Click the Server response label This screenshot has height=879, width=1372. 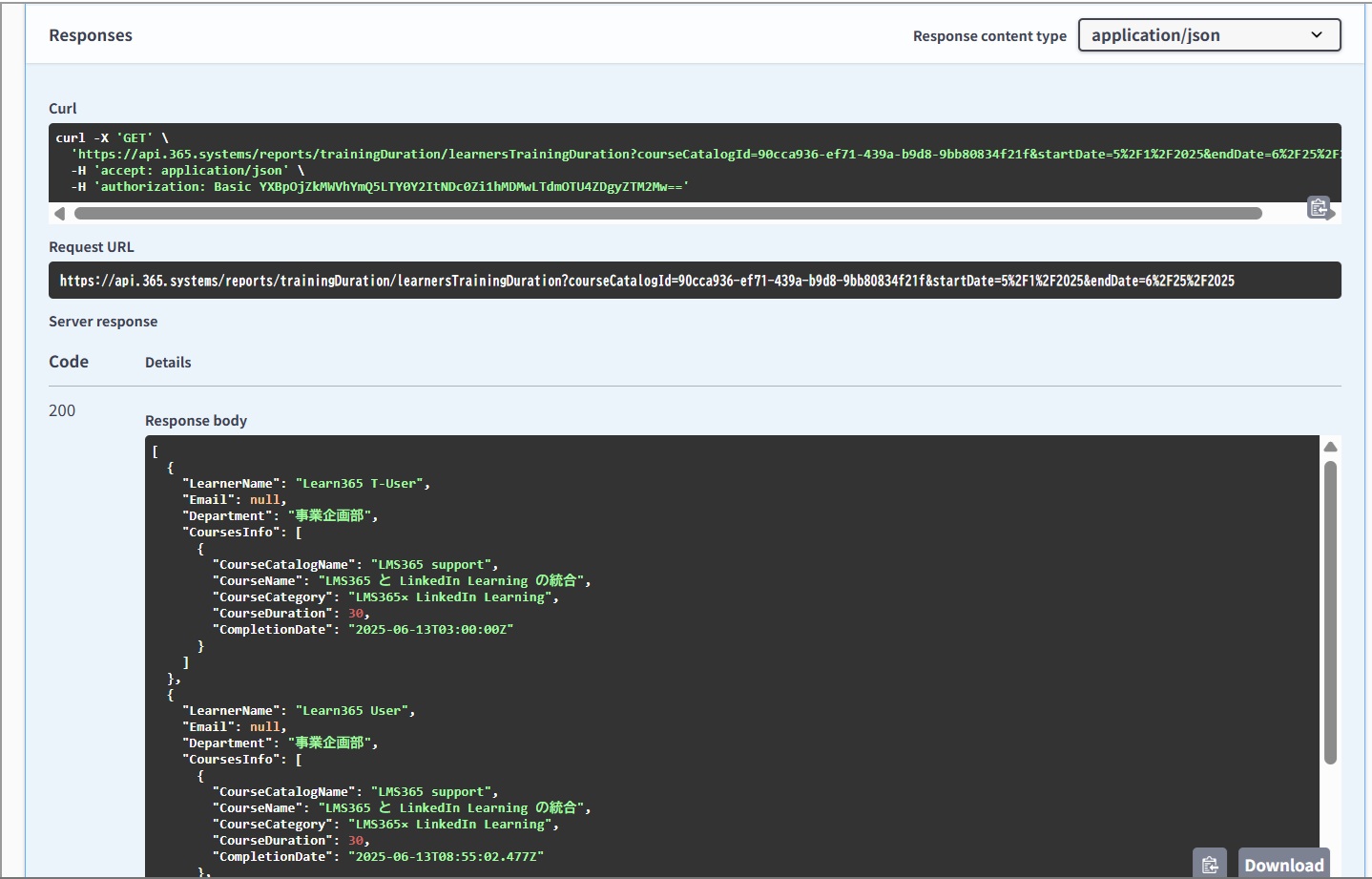(x=103, y=322)
